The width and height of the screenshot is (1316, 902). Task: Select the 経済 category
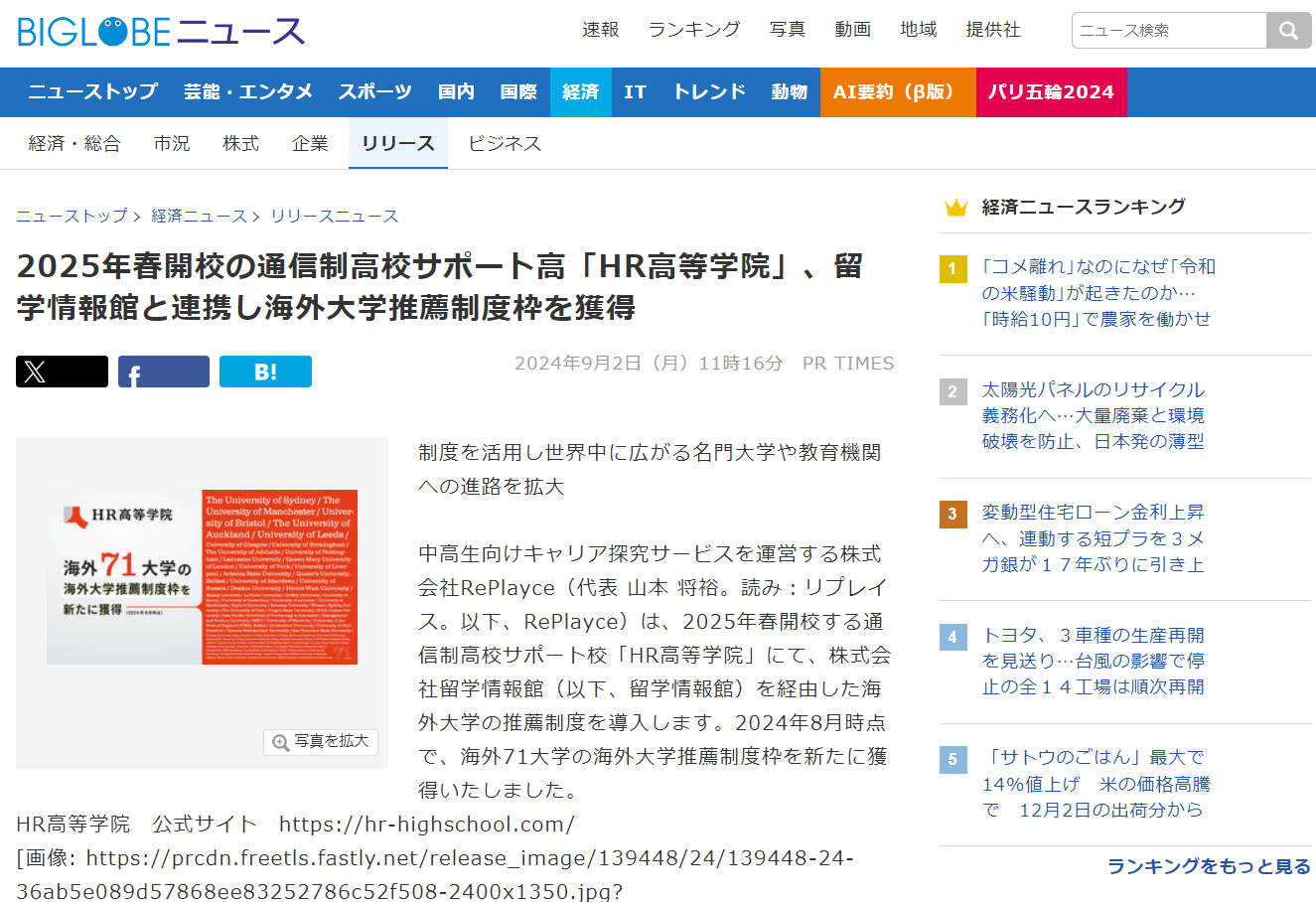tap(581, 92)
